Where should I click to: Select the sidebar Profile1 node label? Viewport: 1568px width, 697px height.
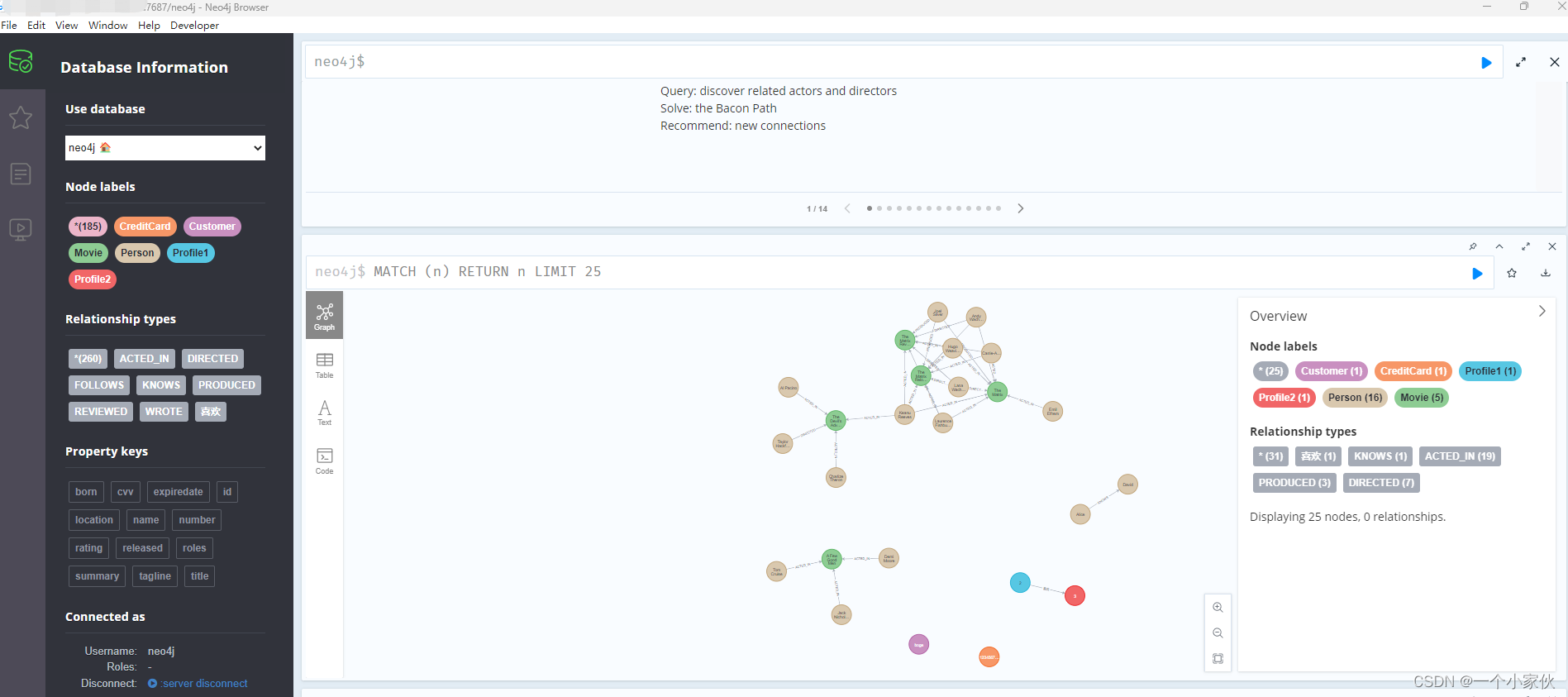(x=190, y=253)
